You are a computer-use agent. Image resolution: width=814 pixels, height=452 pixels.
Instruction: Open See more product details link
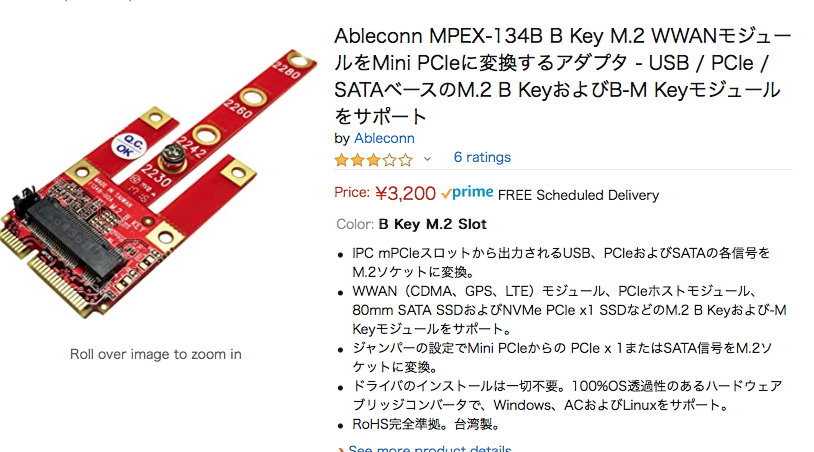(x=430, y=448)
